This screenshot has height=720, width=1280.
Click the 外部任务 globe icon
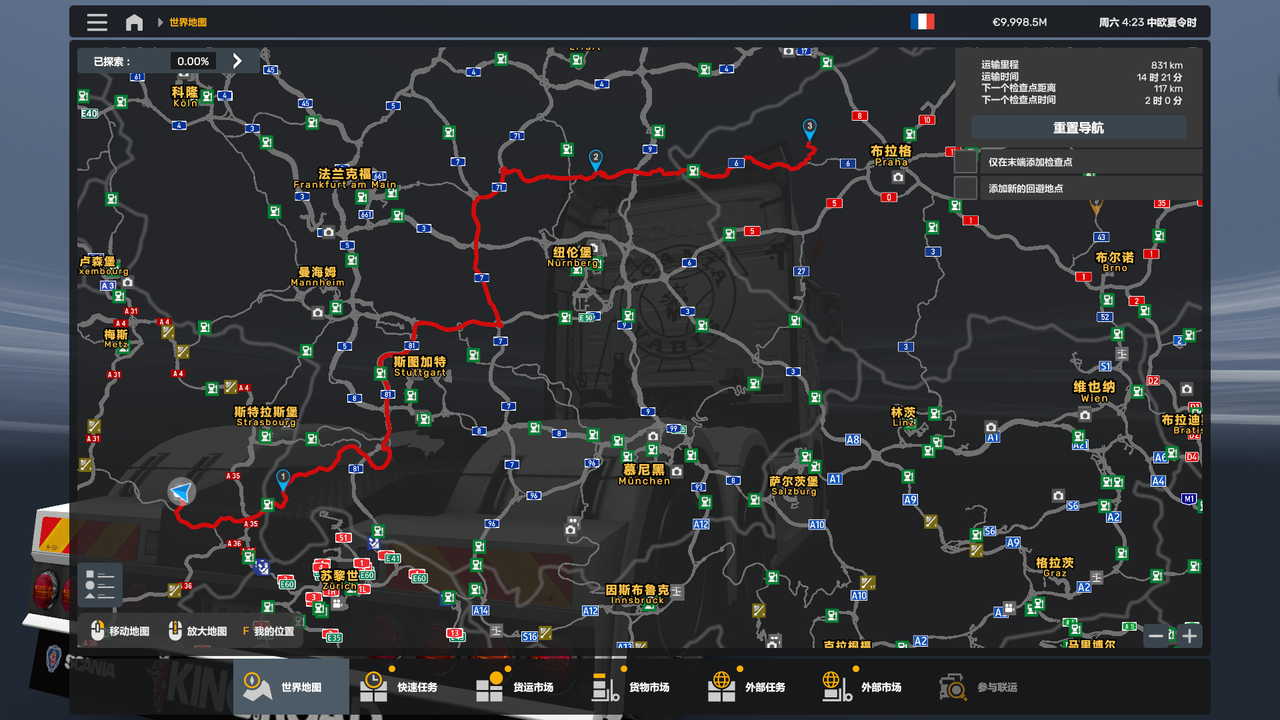(x=721, y=687)
